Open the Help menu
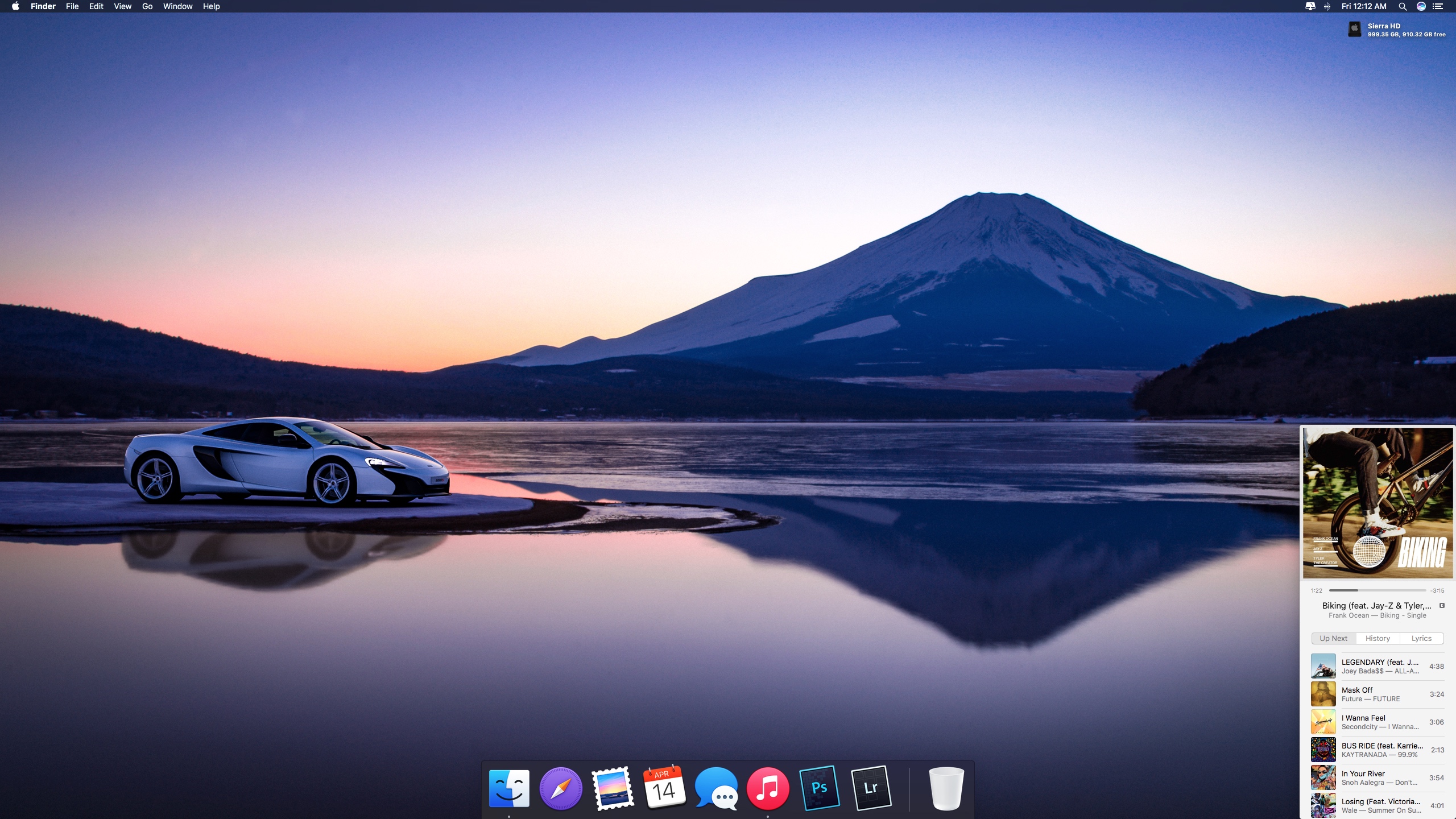The width and height of the screenshot is (1456, 819). [212, 6]
